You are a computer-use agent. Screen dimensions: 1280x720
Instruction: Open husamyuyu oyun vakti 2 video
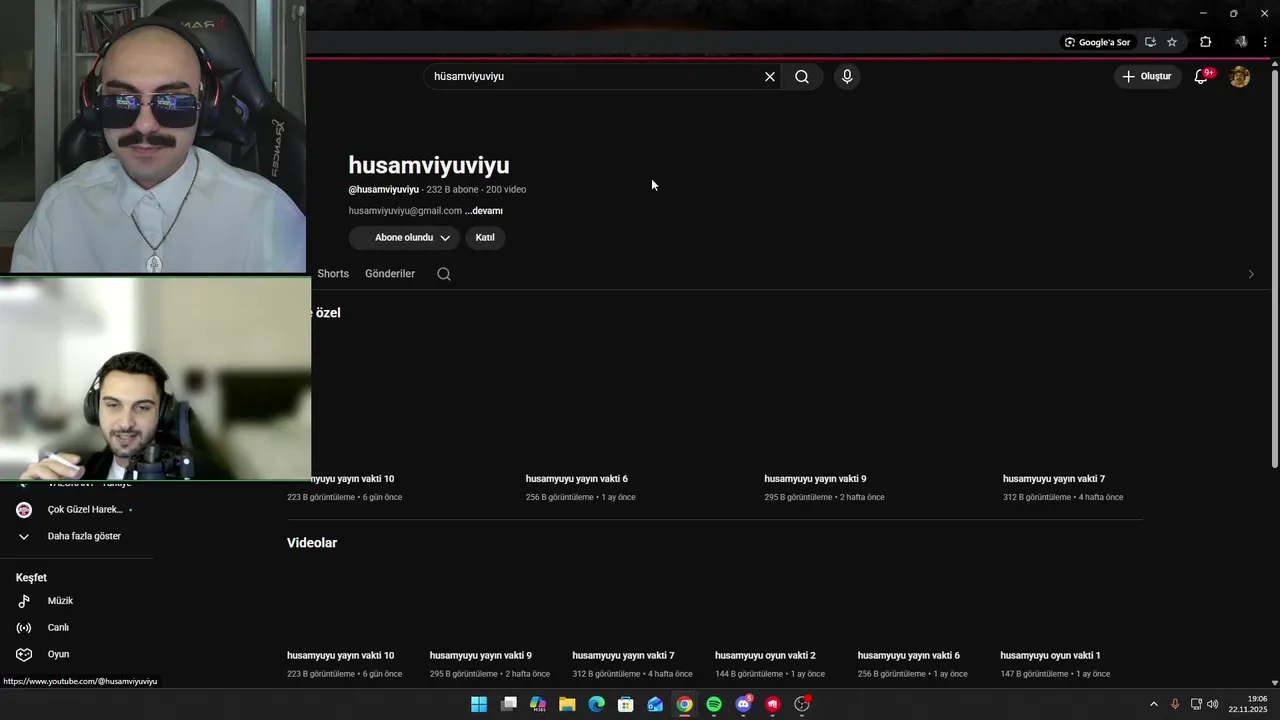765,656
